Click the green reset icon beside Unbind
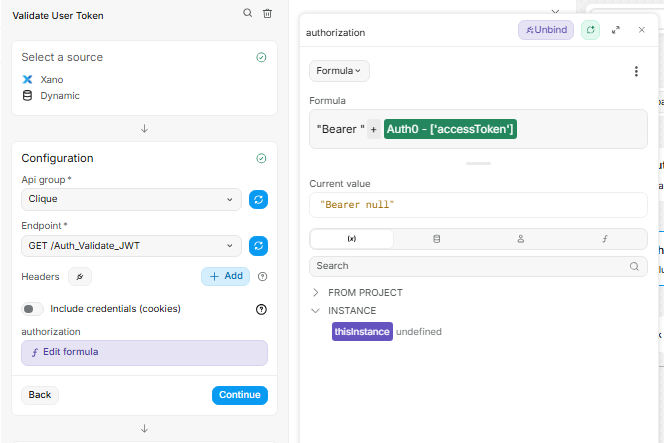This screenshot has height=443, width=664. 590,31
